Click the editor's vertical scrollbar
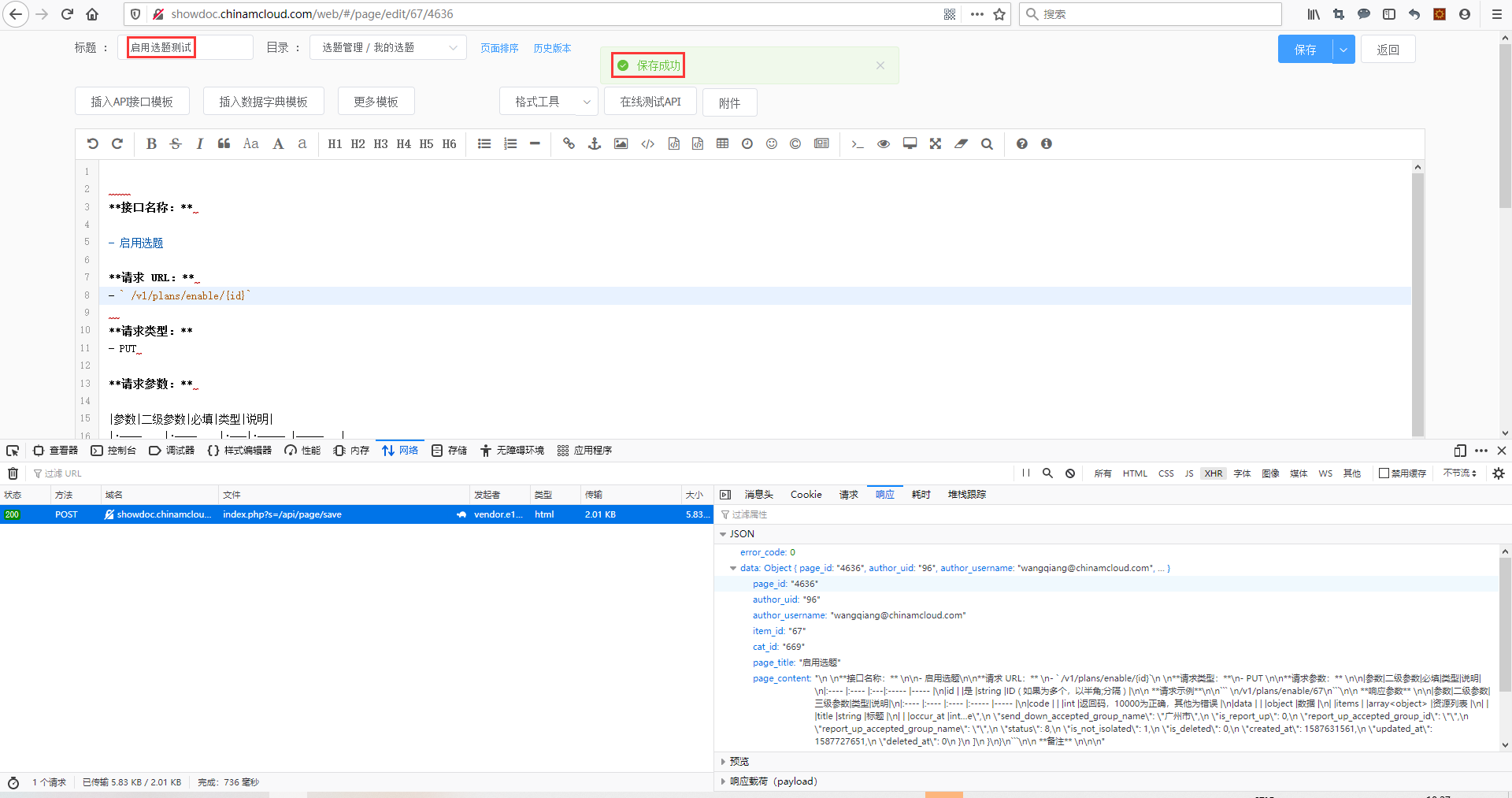This screenshot has height=798, width=1512. pos(1417,299)
